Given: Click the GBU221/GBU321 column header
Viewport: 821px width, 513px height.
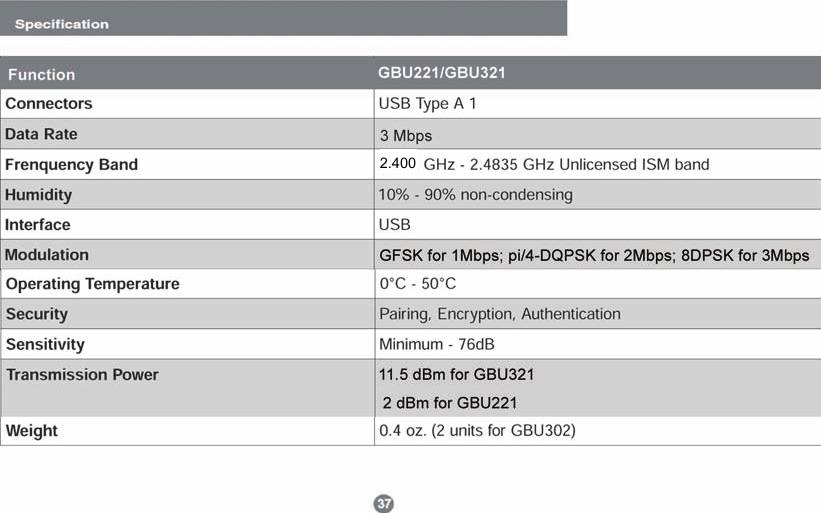Looking at the screenshot, I should click(x=441, y=73).
